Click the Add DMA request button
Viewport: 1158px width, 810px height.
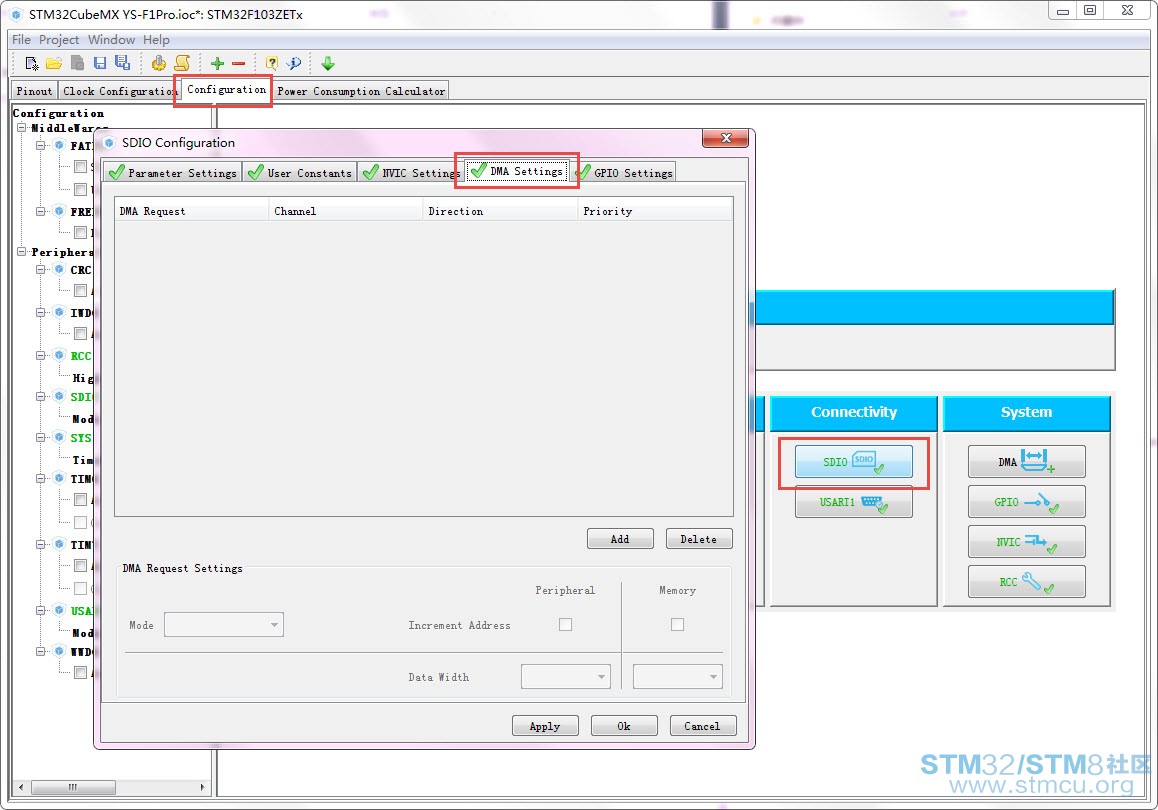point(620,539)
